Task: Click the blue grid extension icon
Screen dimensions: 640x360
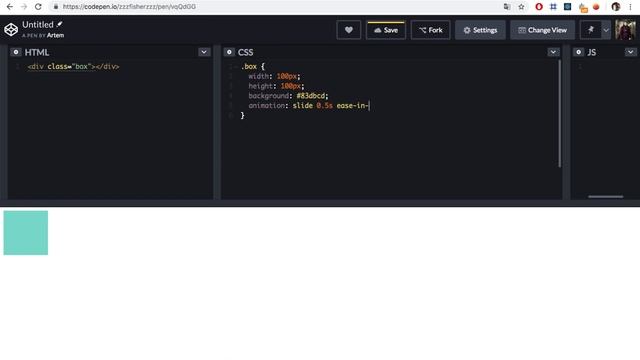Action: click(x=553, y=7)
